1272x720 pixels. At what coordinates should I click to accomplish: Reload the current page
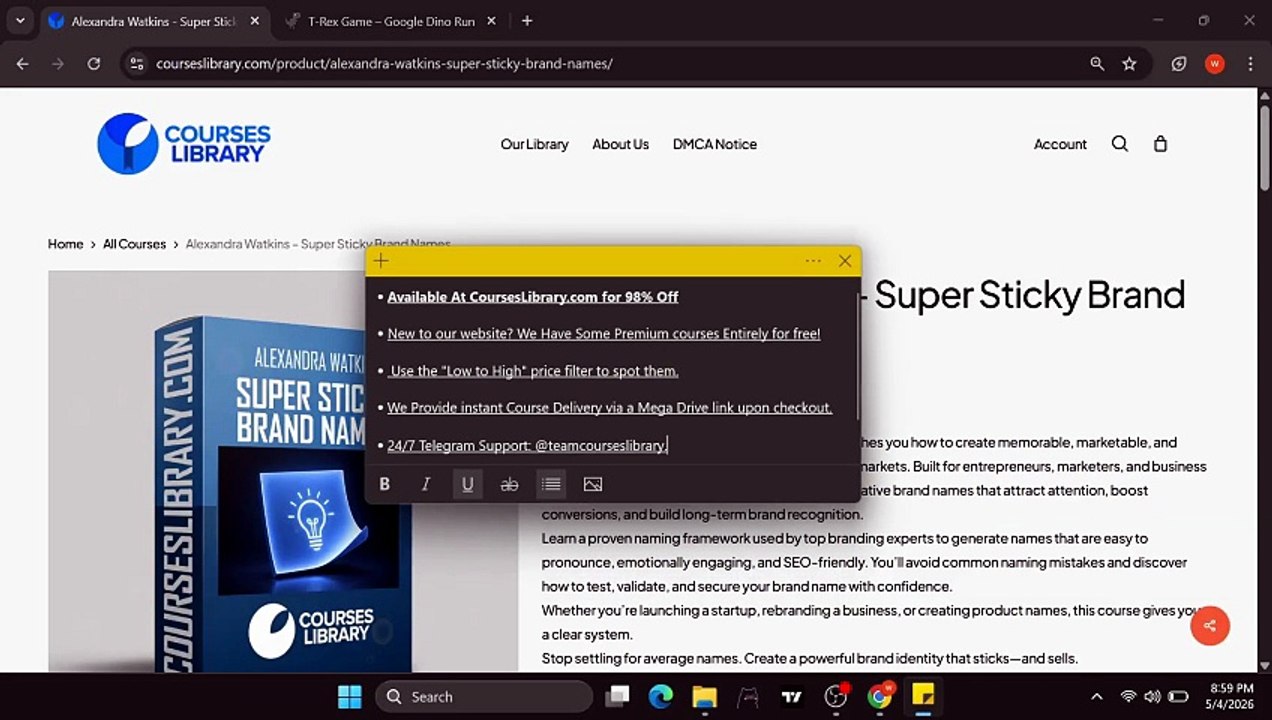point(94,63)
